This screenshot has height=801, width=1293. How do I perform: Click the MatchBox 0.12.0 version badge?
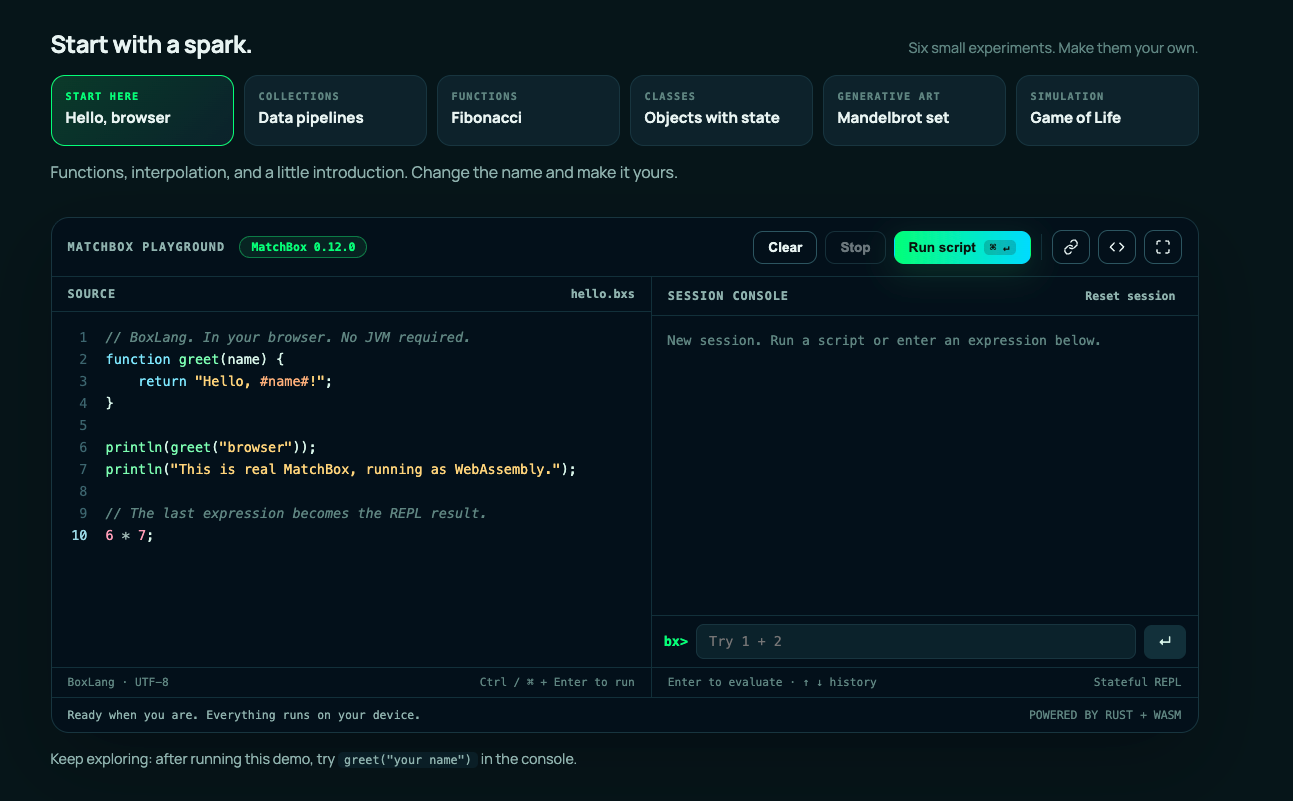tap(303, 247)
